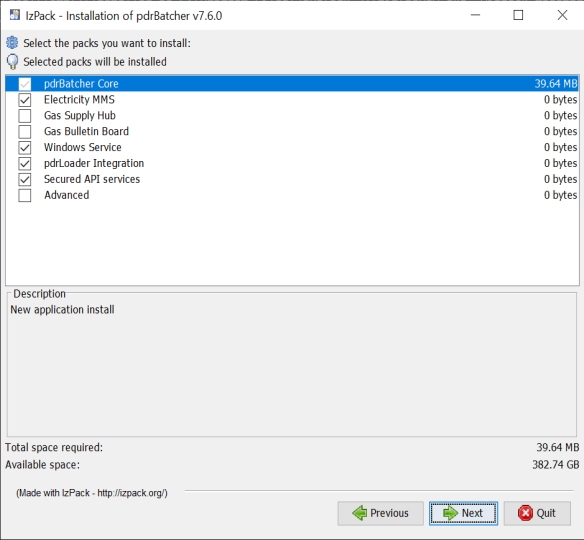The image size is (584, 540).
Task: Toggle the pdrLoader Integration checkbox
Action: point(25,163)
